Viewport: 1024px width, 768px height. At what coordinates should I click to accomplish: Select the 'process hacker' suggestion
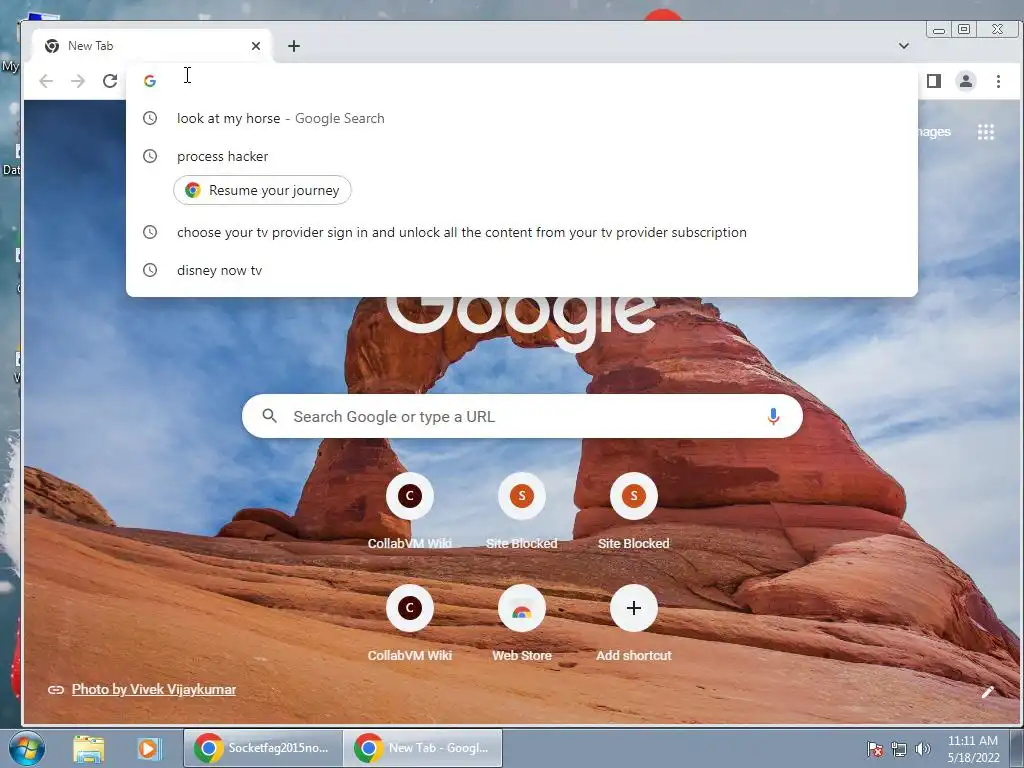(522, 156)
